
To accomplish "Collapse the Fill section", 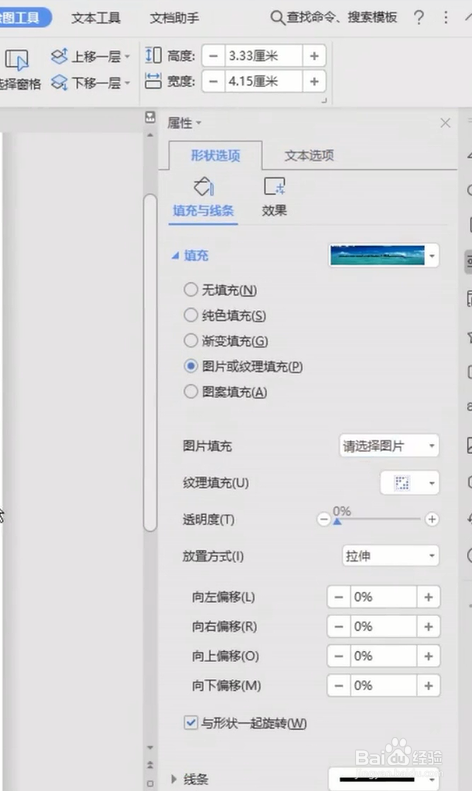I will pyautogui.click(x=175, y=256).
